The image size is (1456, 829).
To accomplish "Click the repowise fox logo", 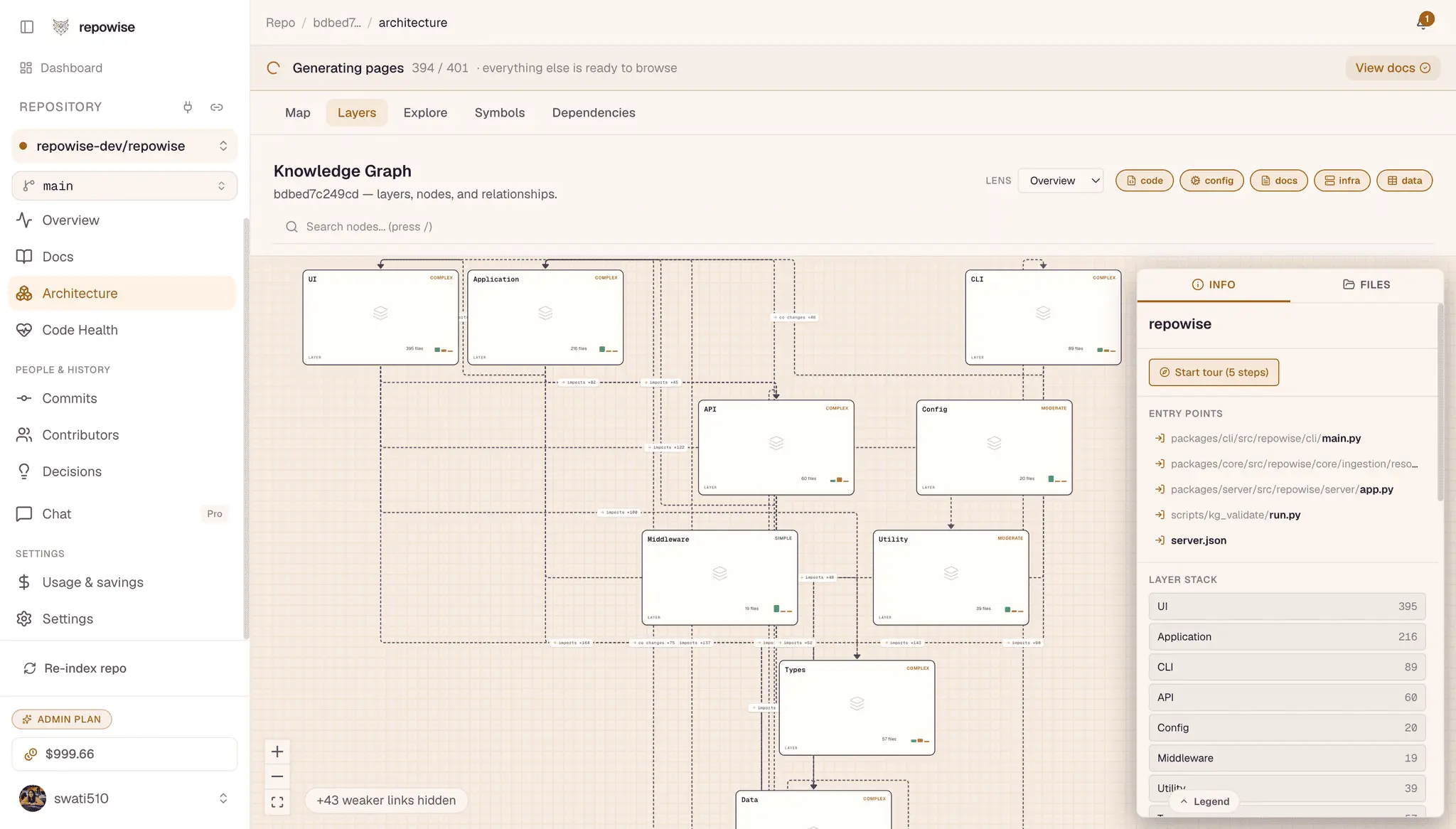I will 61,27.
